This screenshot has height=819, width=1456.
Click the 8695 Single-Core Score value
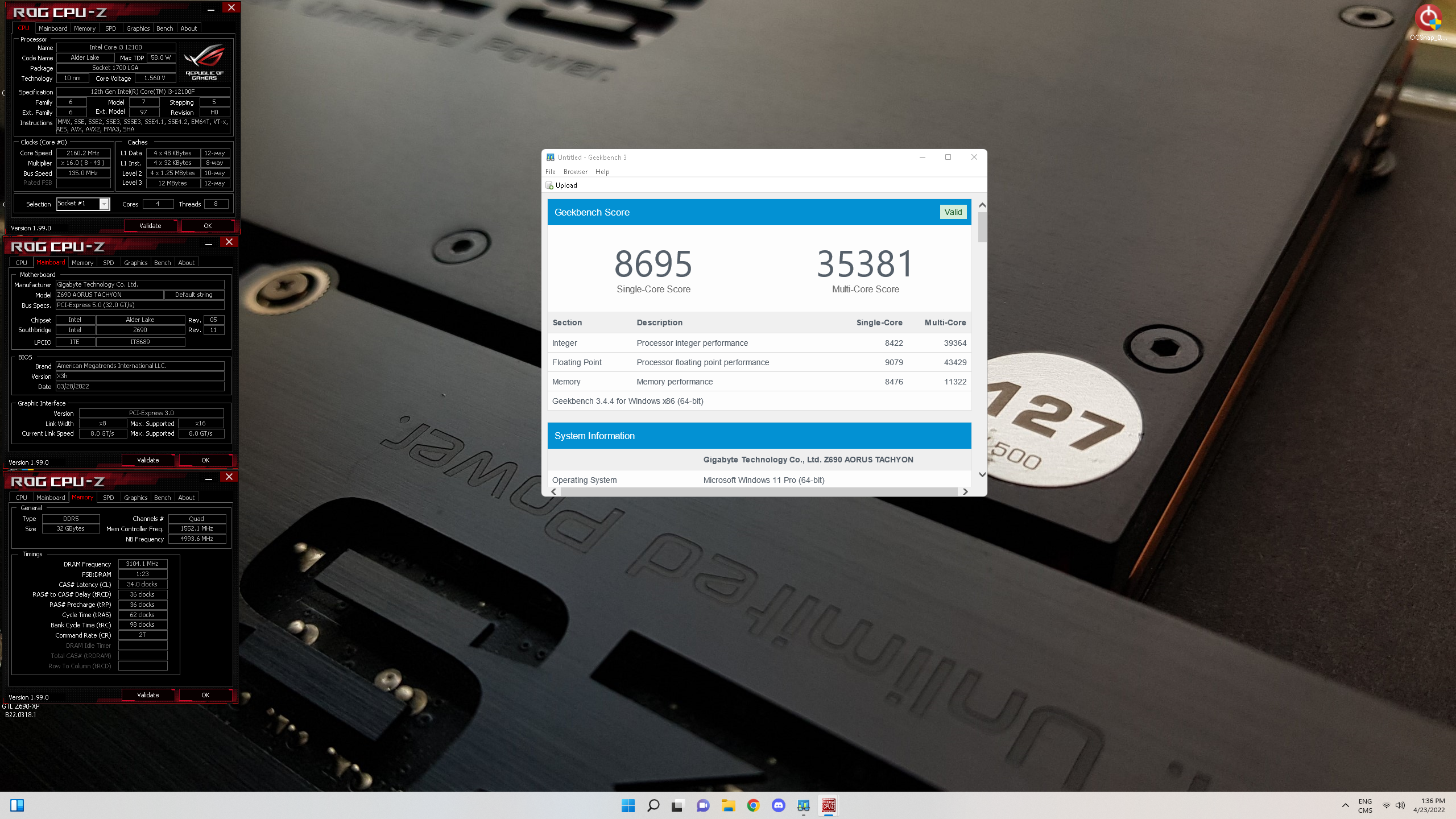653,264
